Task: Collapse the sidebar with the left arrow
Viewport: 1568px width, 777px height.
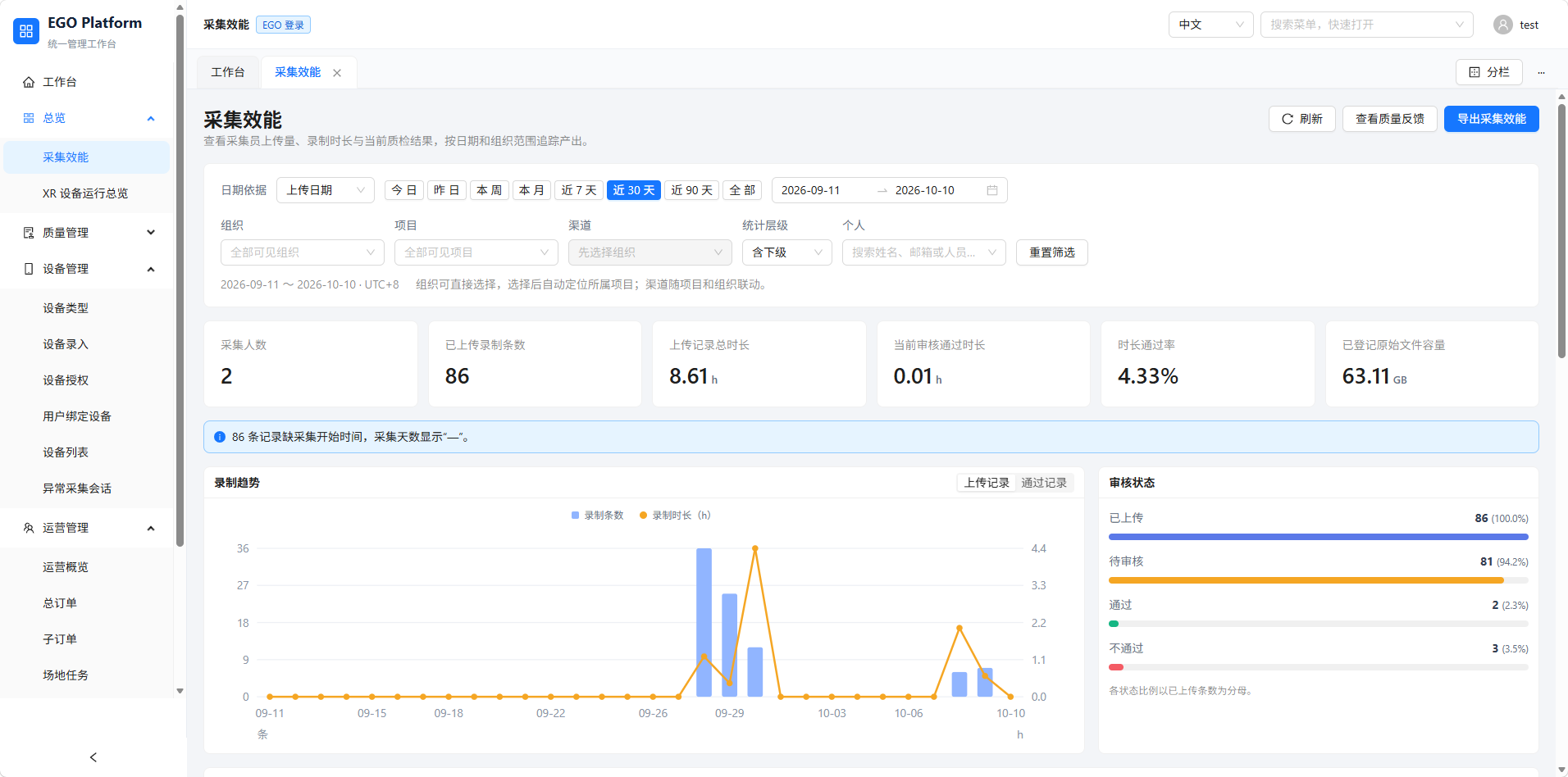Action: coord(93,757)
